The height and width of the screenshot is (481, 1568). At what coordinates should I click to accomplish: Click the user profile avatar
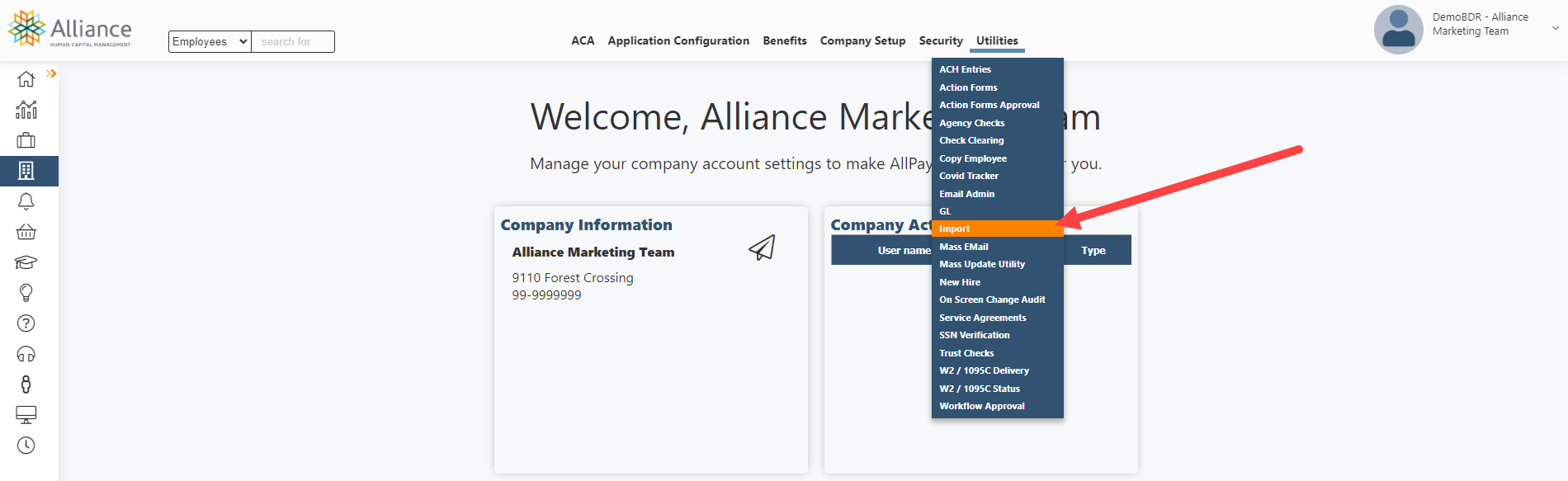coord(1398,30)
